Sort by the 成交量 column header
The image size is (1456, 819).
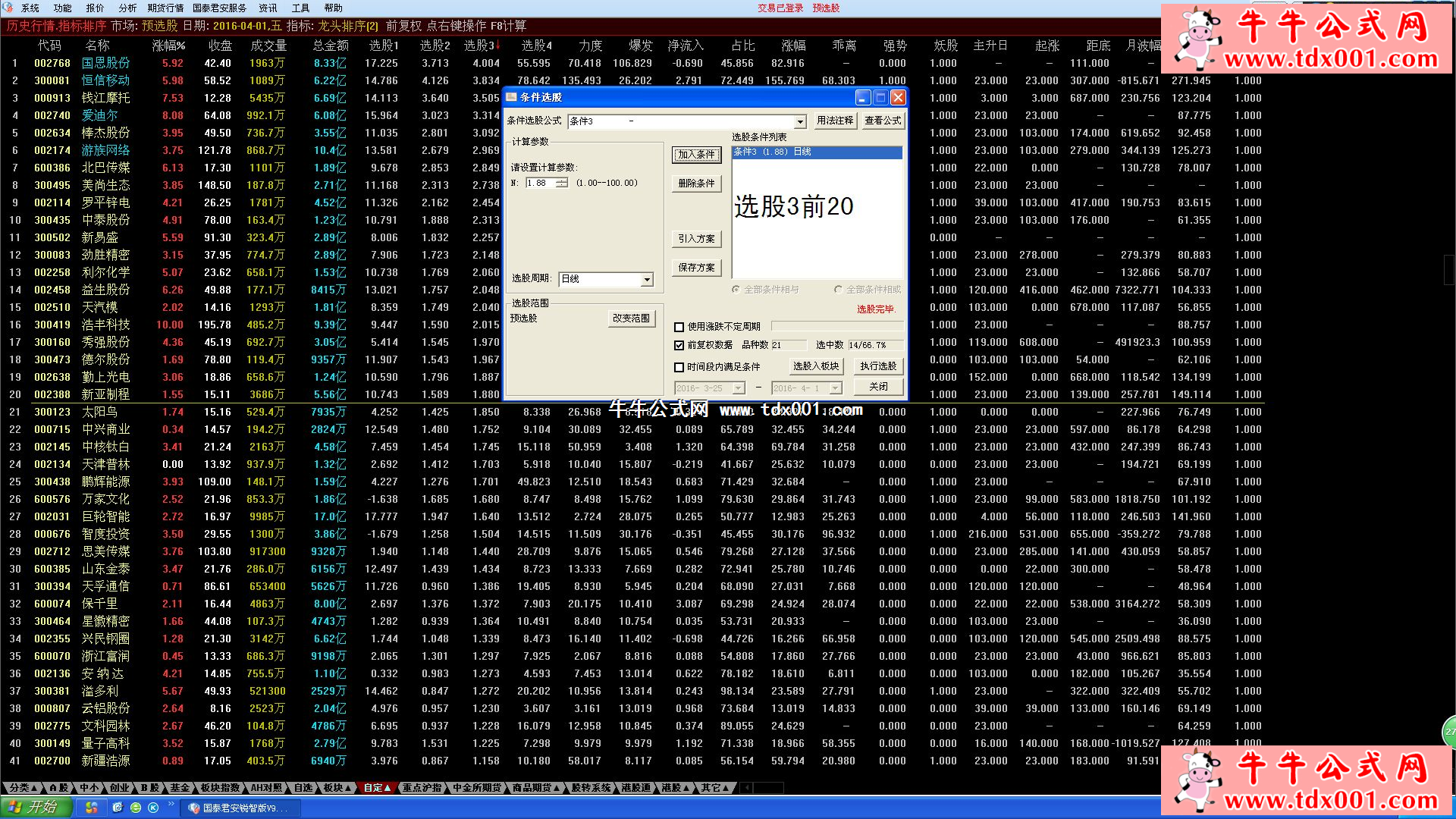coord(268,45)
